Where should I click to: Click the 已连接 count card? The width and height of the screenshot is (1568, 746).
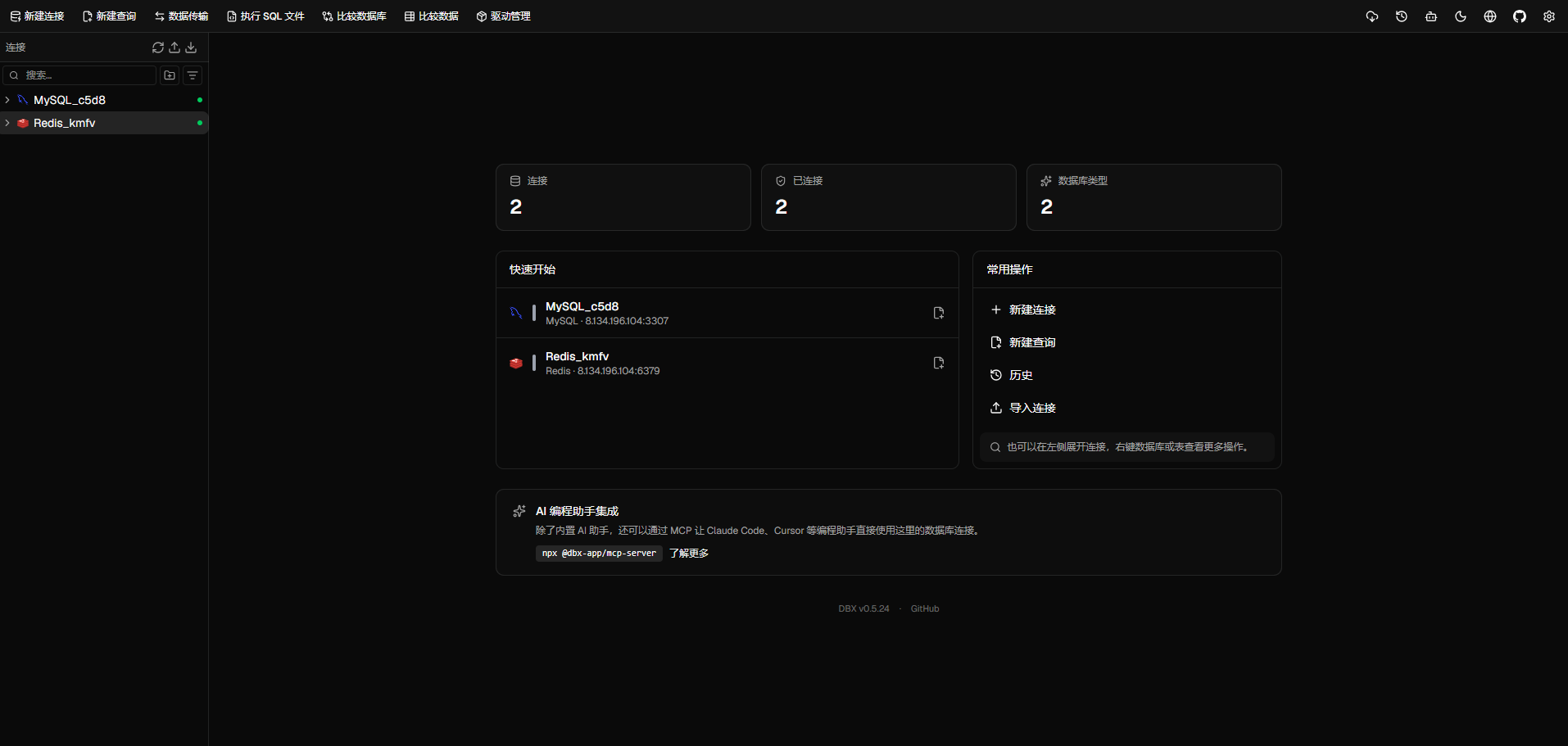click(x=888, y=197)
